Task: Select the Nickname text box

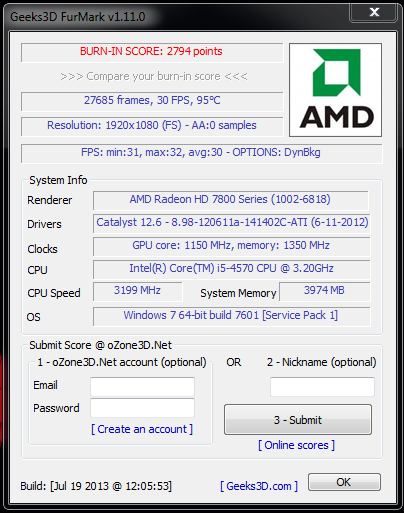Action: click(x=322, y=387)
